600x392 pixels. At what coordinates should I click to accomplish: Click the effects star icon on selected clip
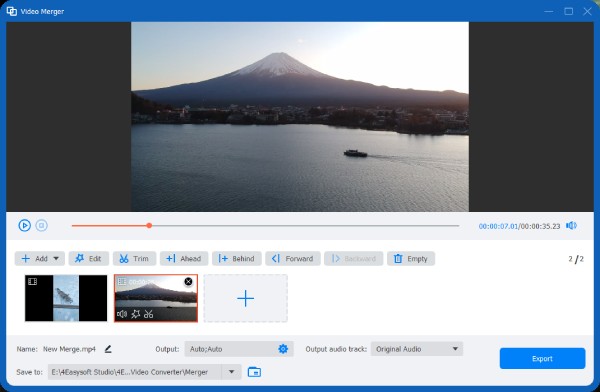135,314
